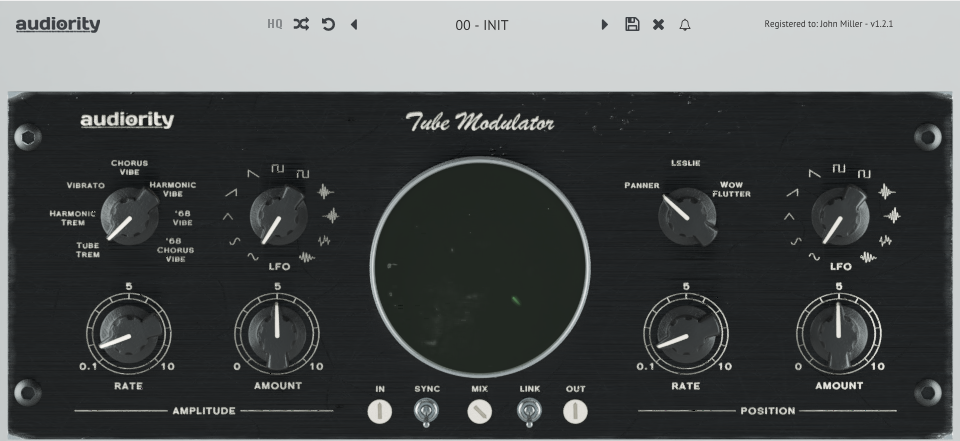Click 'Registered to: John Miller' text

point(828,24)
